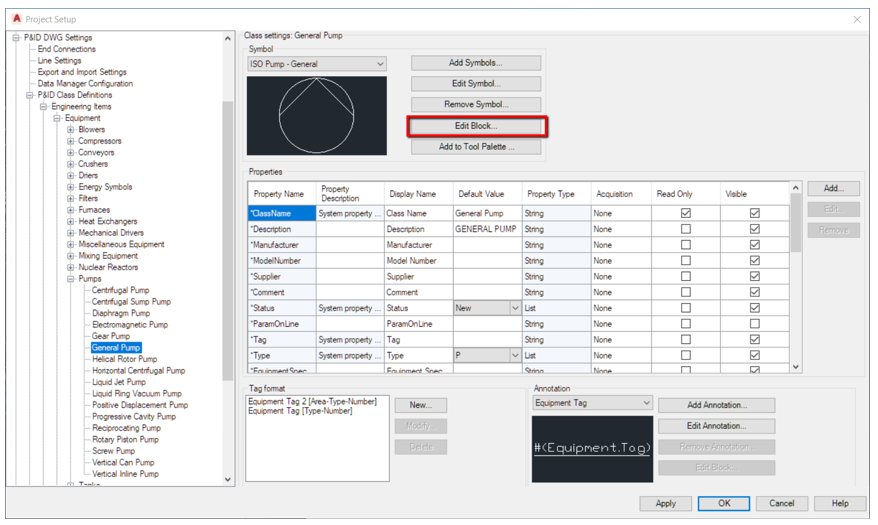
Task: Click the Add Symbols button
Action: (476, 63)
